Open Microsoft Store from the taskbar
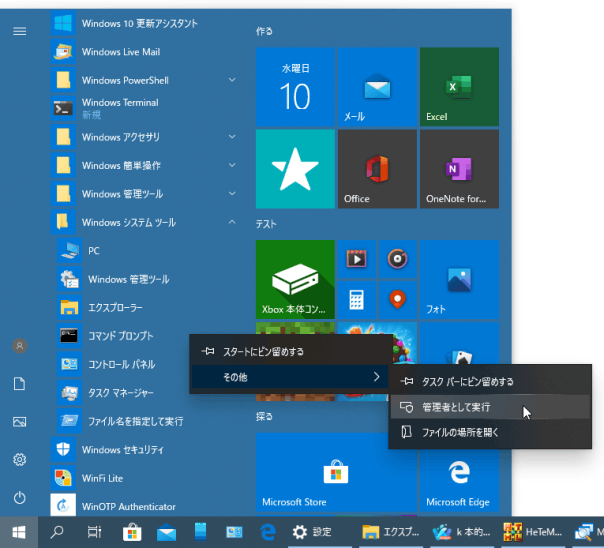 tap(132, 532)
